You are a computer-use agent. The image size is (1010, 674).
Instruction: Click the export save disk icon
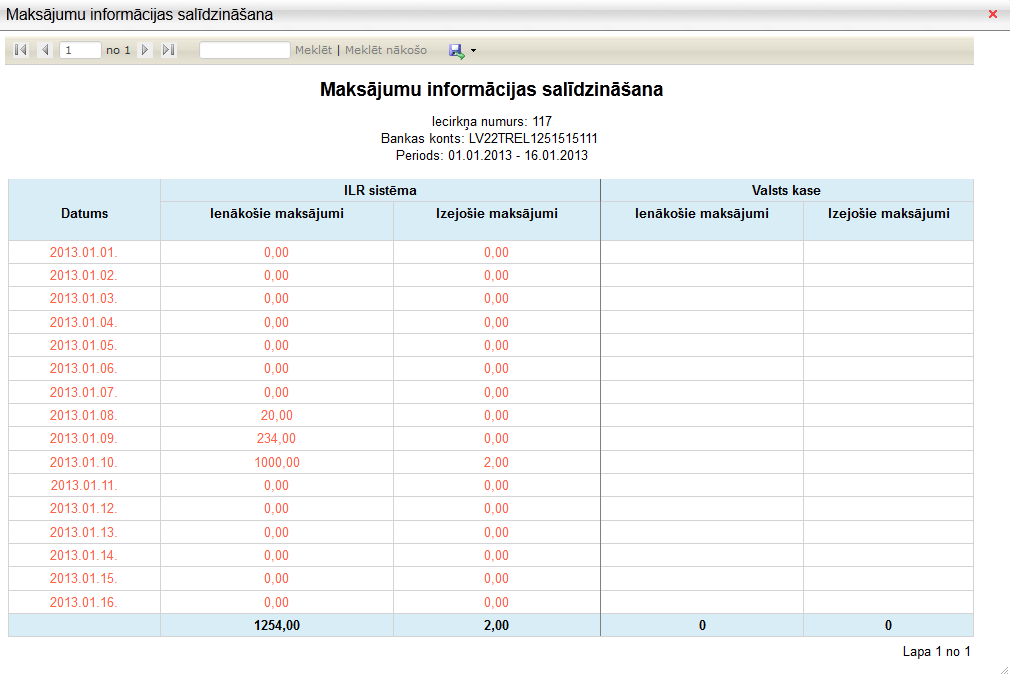click(457, 50)
